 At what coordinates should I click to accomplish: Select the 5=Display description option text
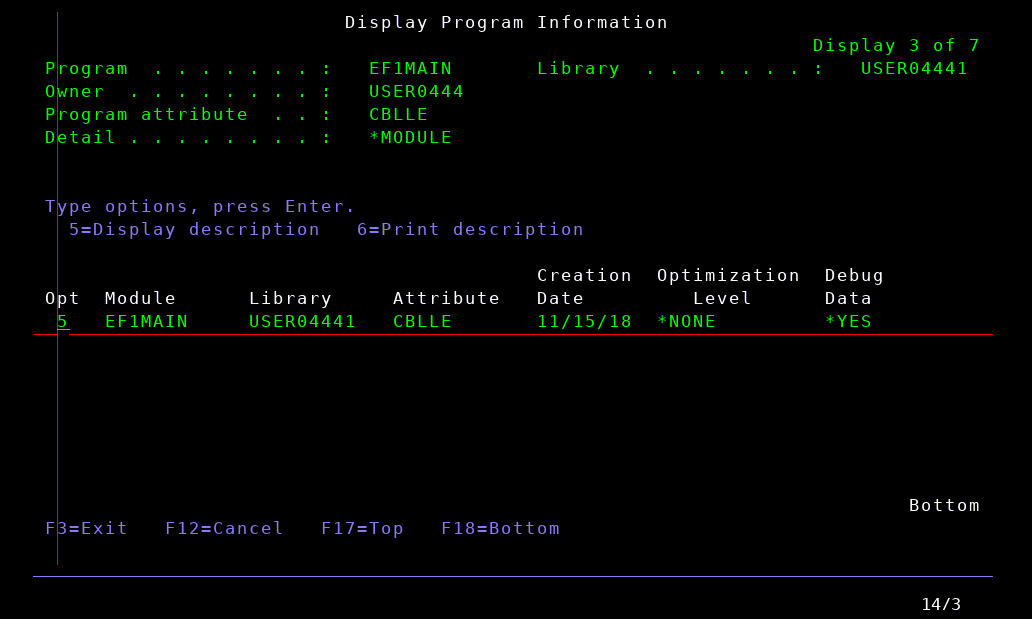(x=194, y=230)
